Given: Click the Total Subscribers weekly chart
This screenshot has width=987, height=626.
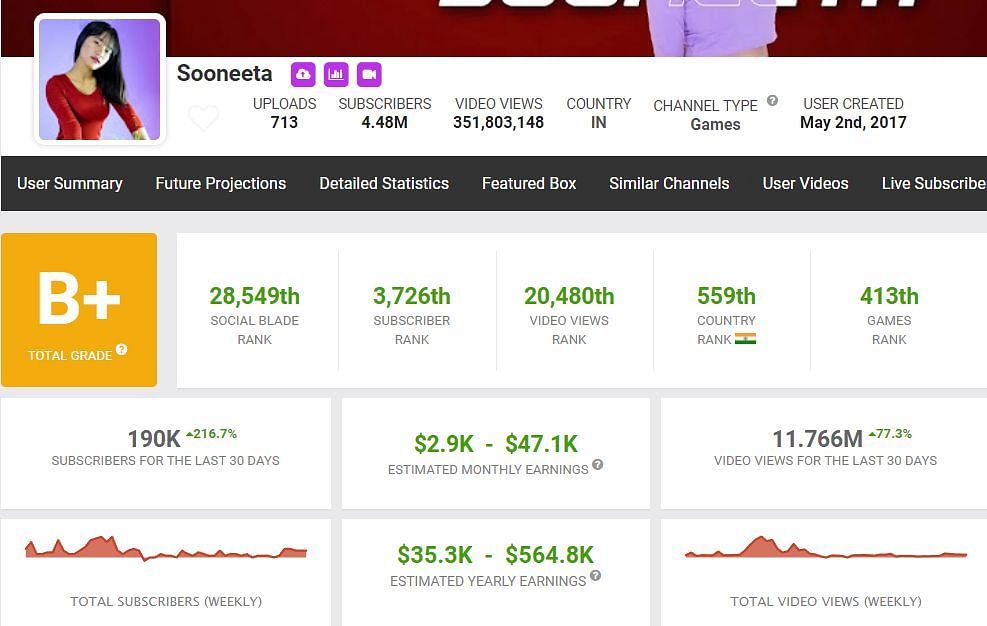Looking at the screenshot, I should point(166,549).
